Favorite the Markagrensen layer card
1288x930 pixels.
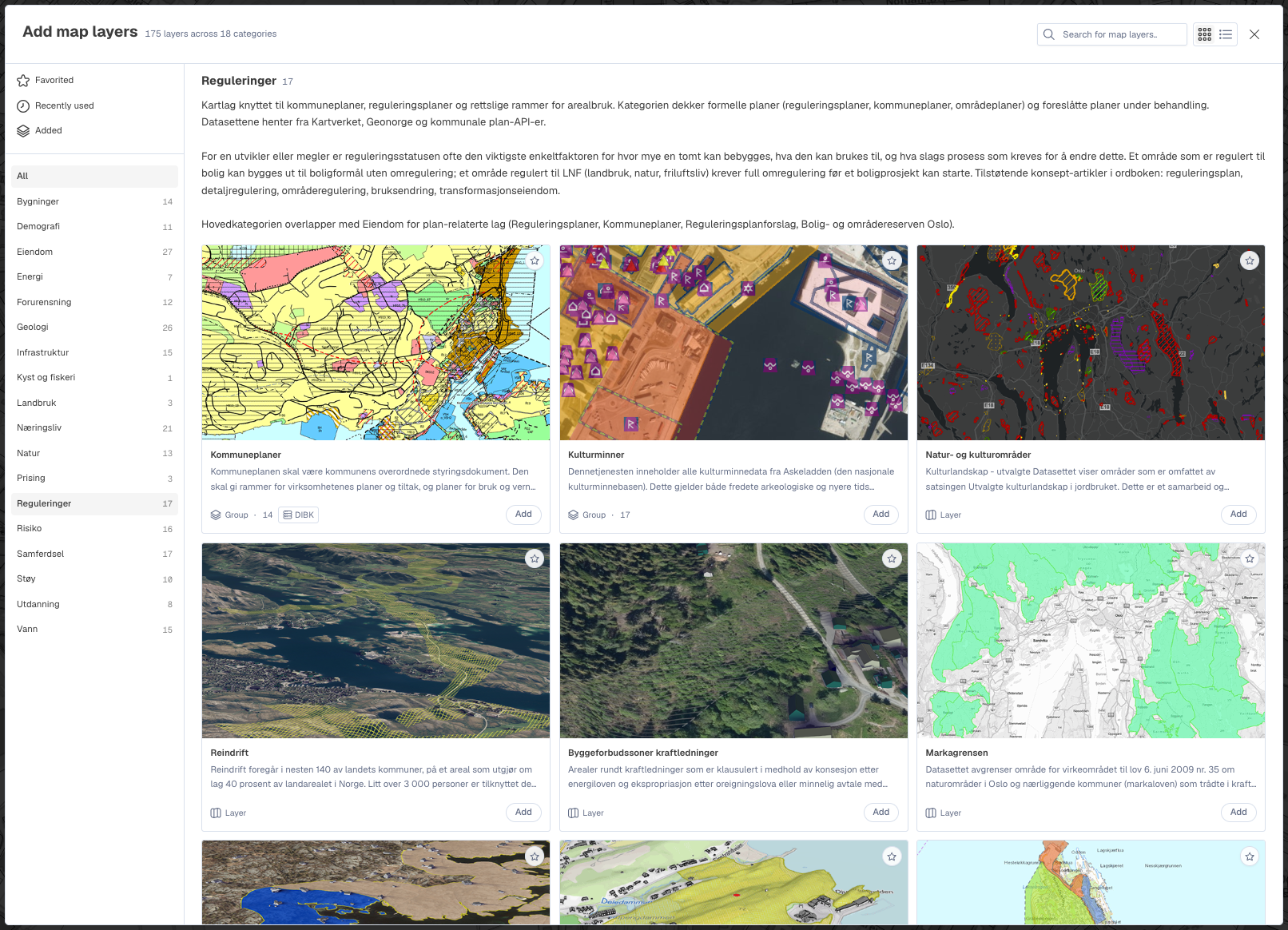pyautogui.click(x=1250, y=558)
